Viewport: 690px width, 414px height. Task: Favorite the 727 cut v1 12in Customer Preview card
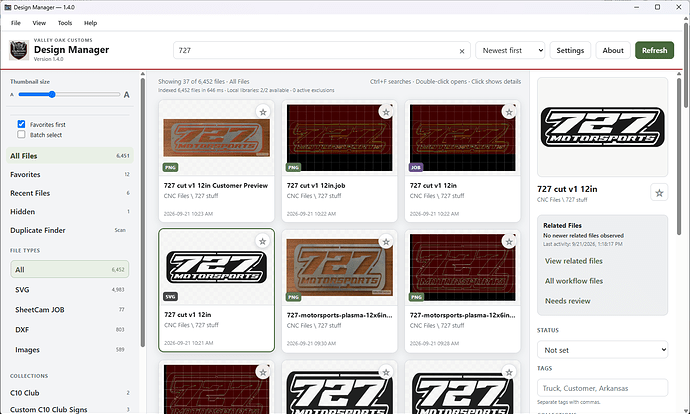(x=263, y=112)
